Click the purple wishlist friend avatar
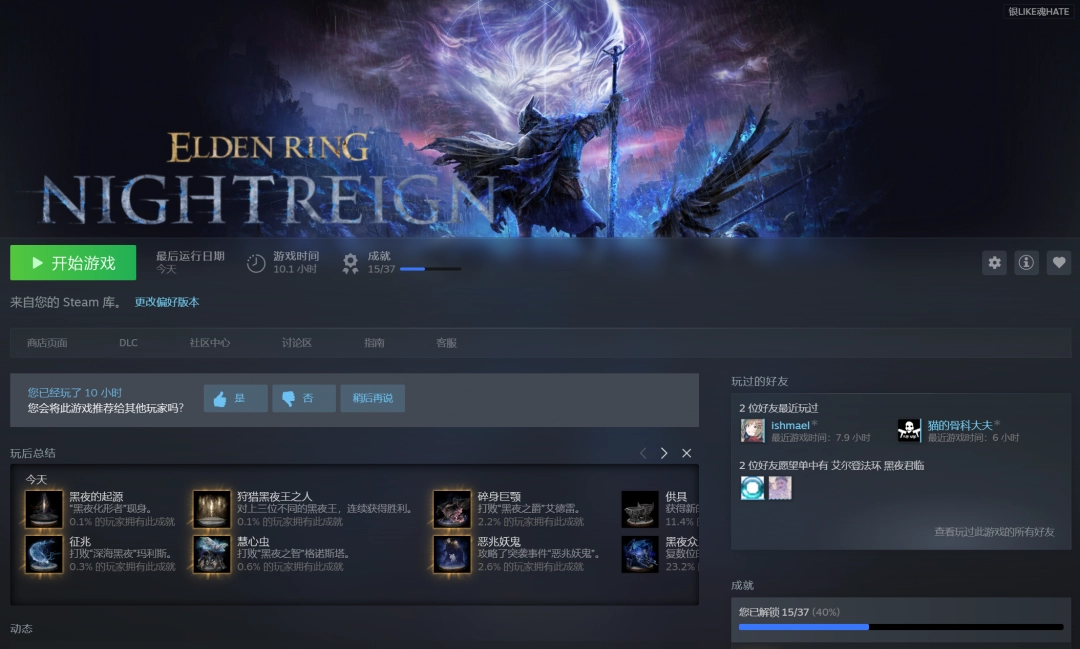Image resolution: width=1080 pixels, height=649 pixels. (x=780, y=488)
